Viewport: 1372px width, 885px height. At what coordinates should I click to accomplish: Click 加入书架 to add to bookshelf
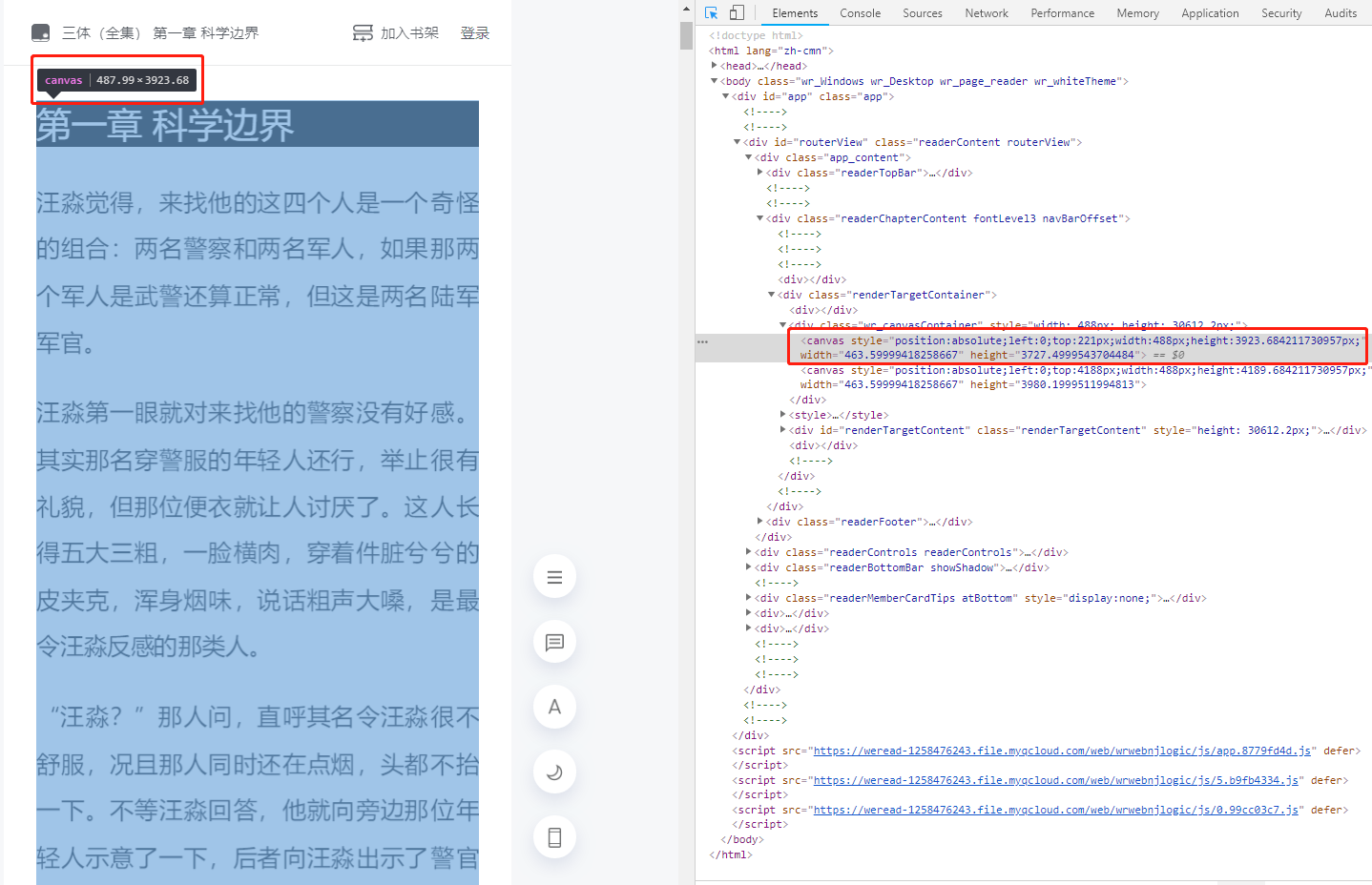(x=410, y=33)
